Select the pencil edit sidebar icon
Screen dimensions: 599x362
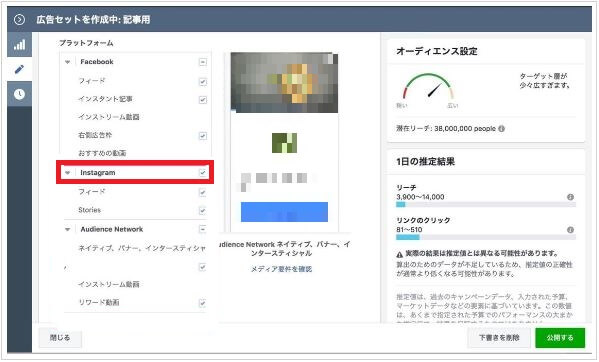19,69
